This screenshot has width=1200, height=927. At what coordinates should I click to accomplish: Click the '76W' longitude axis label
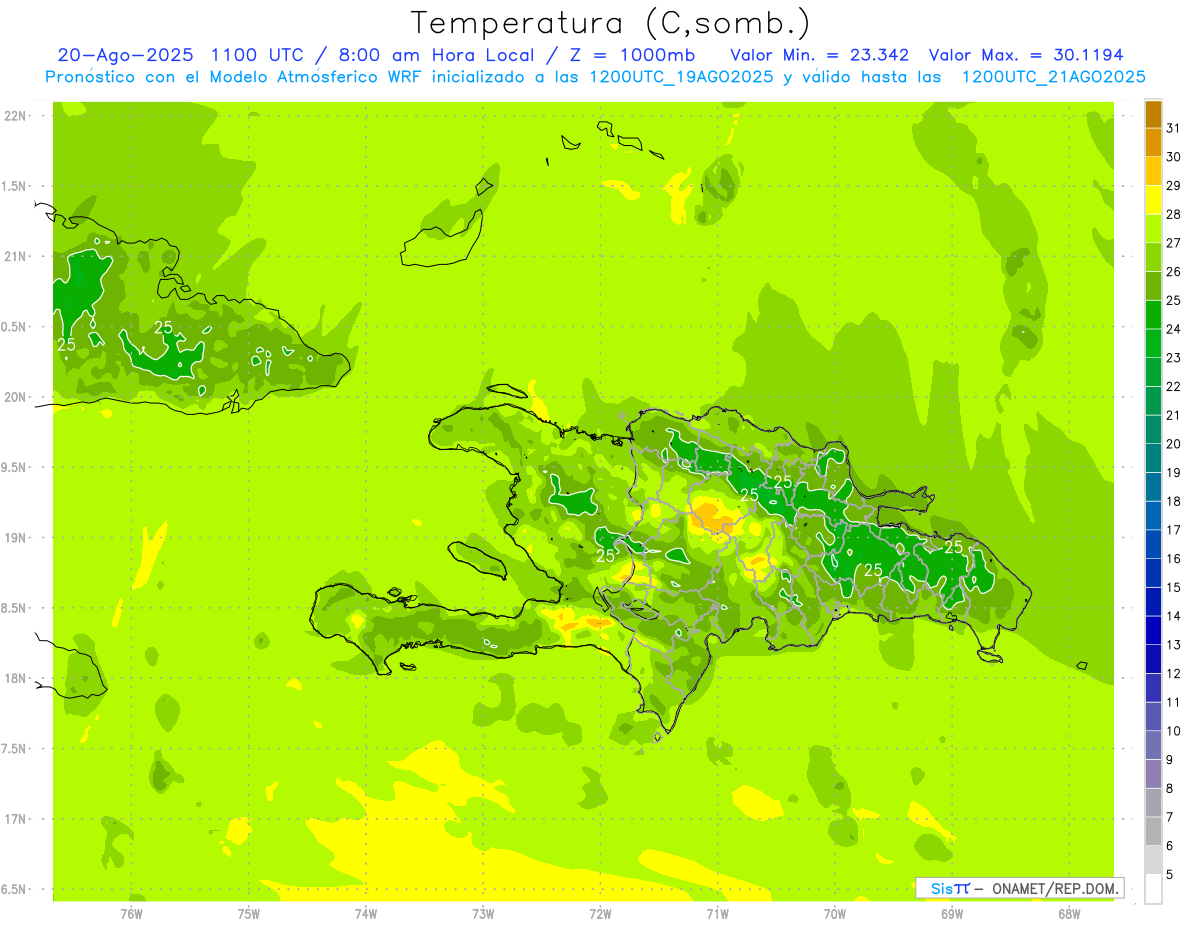131,914
